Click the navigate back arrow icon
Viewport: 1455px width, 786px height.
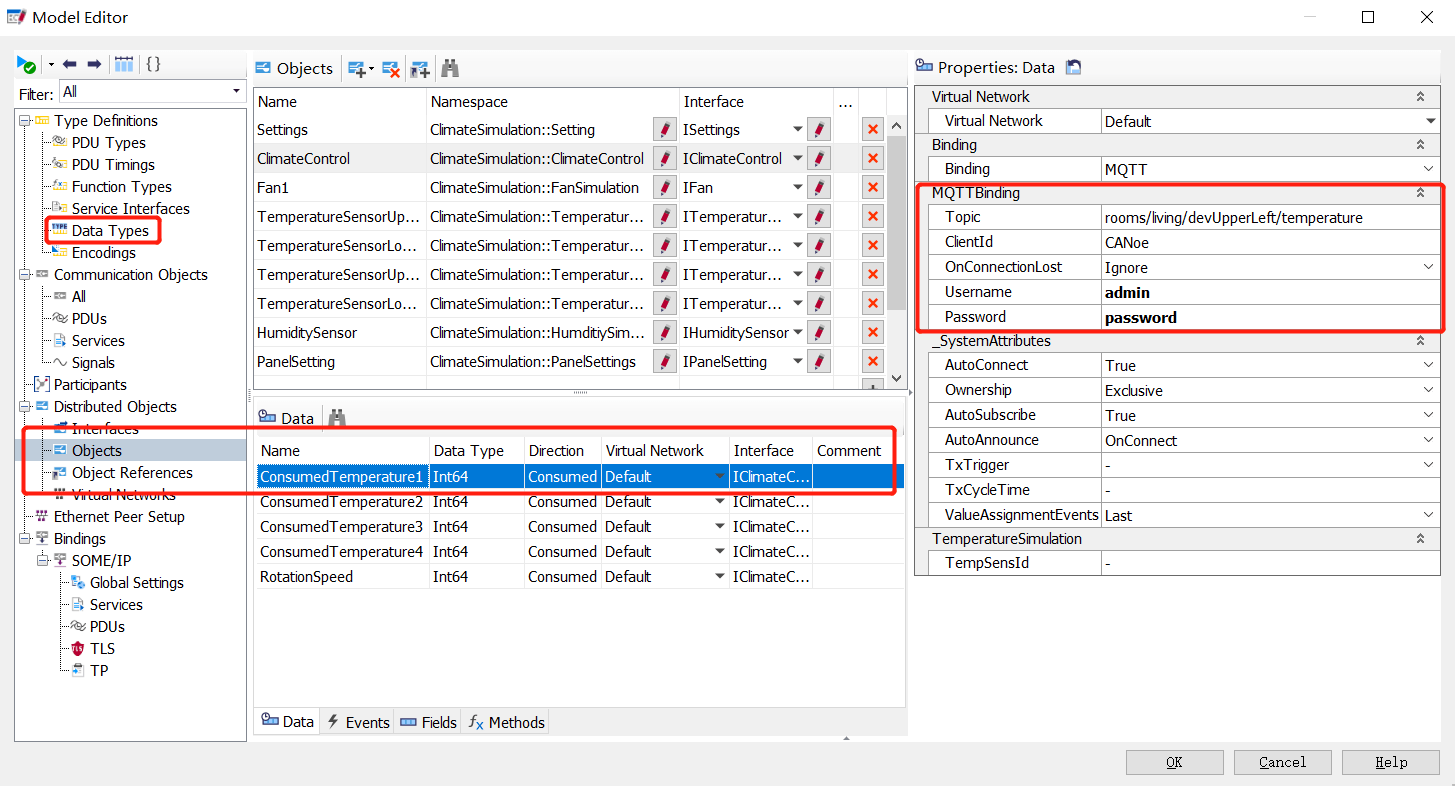[x=70, y=64]
